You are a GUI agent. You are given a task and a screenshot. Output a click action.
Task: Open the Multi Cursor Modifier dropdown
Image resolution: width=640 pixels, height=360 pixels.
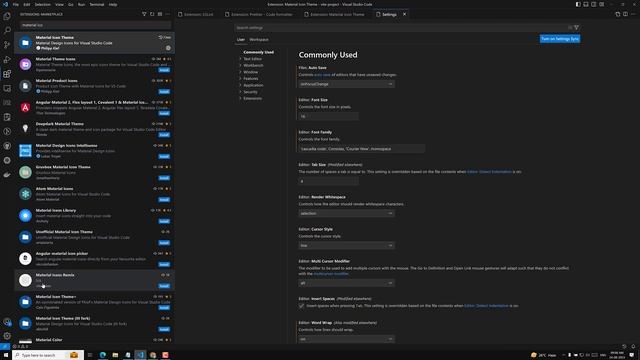pyautogui.click(x=347, y=283)
